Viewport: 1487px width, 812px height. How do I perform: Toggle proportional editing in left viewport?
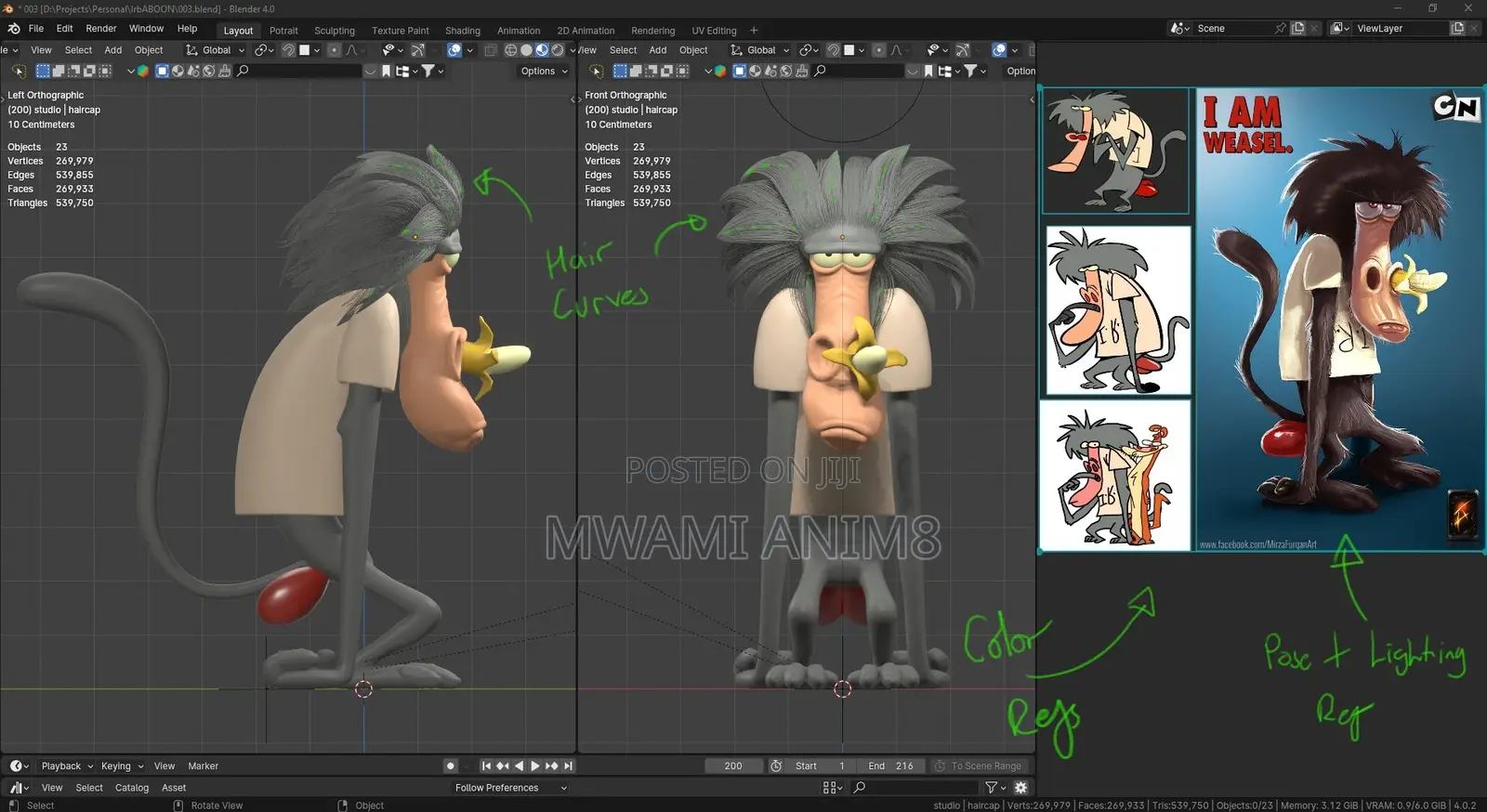335,50
